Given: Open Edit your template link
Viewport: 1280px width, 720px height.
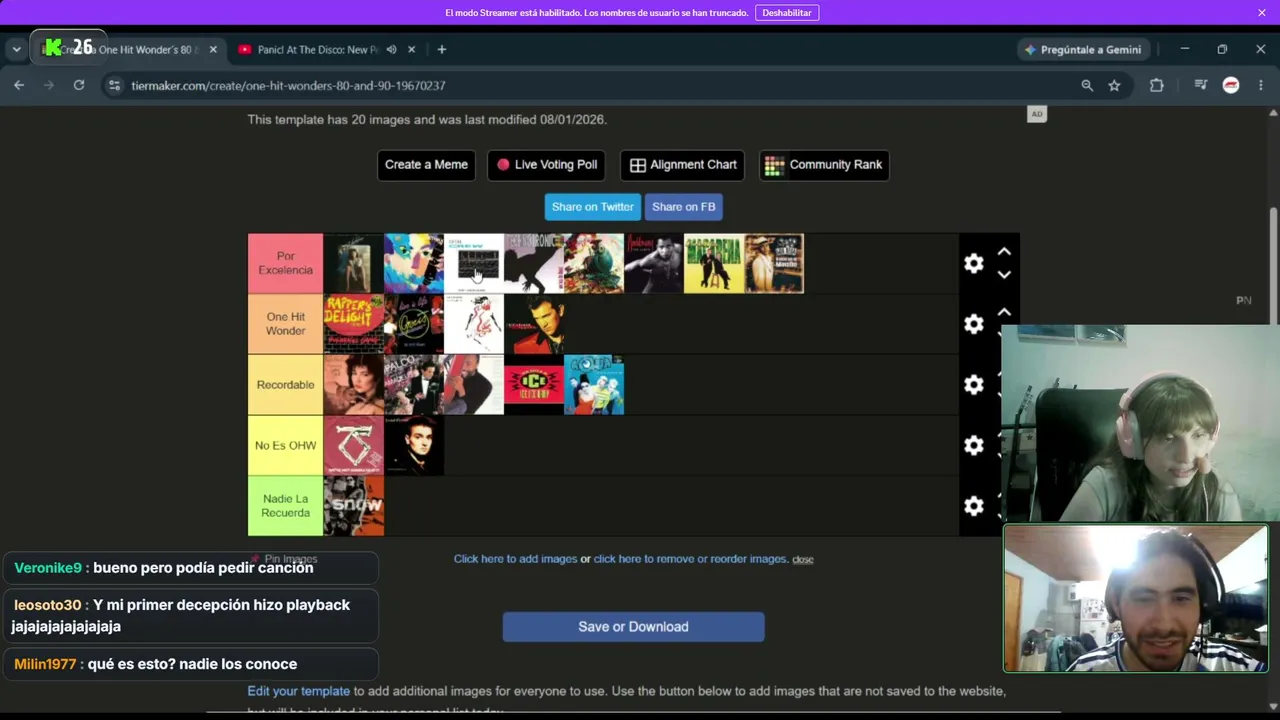Looking at the screenshot, I should pyautogui.click(x=299, y=691).
